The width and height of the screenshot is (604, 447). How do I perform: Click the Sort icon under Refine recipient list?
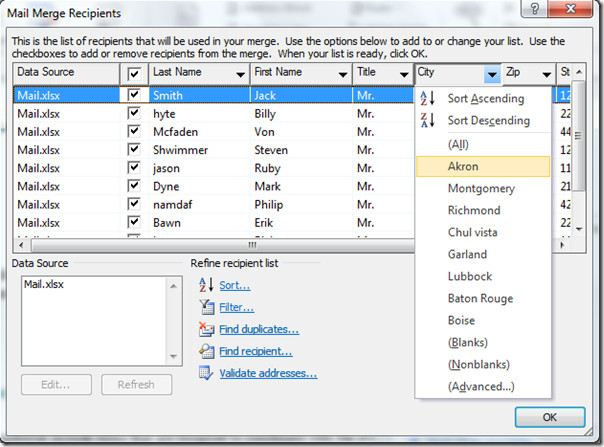click(x=207, y=286)
